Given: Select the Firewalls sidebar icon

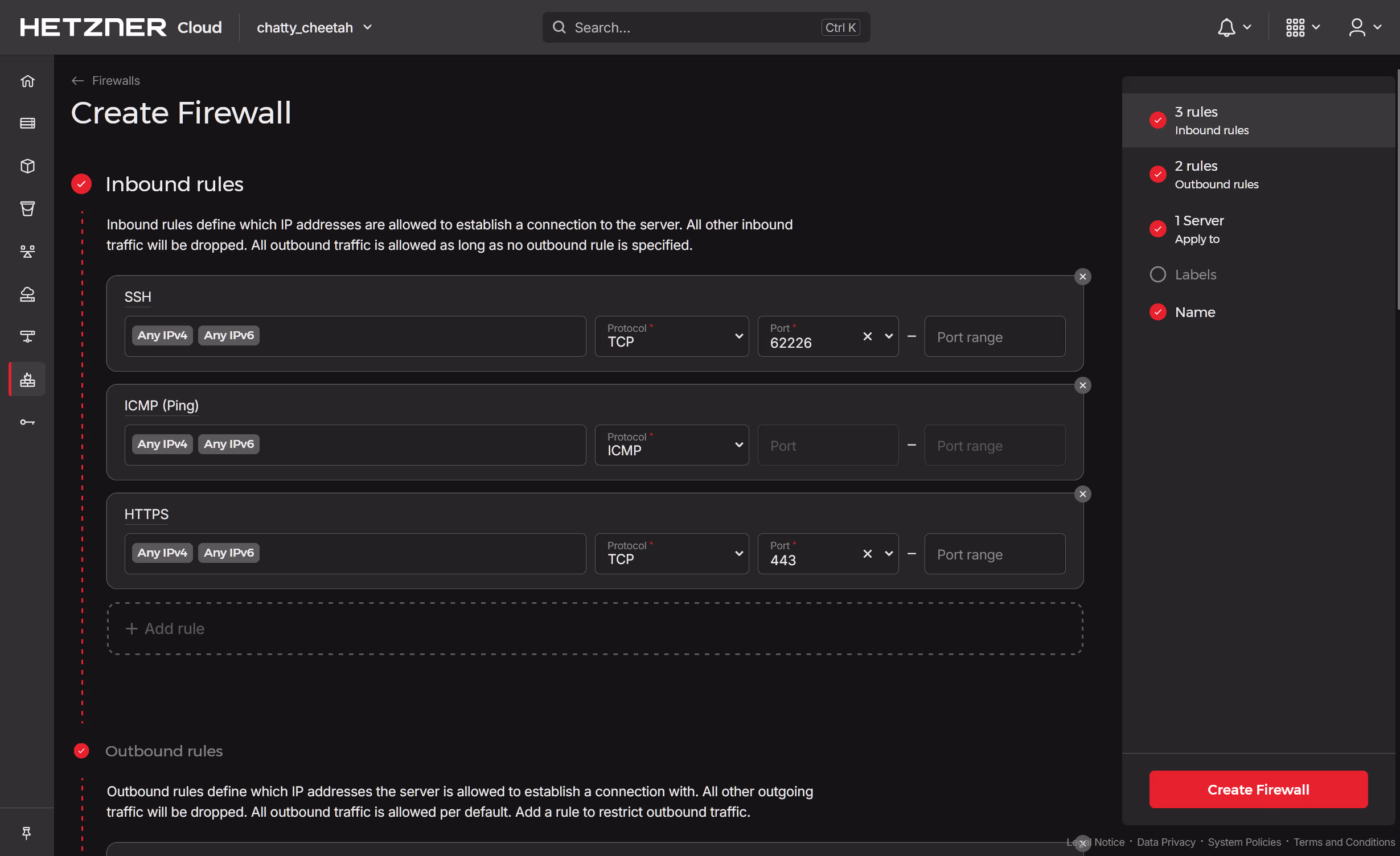Looking at the screenshot, I should pyautogui.click(x=27, y=380).
